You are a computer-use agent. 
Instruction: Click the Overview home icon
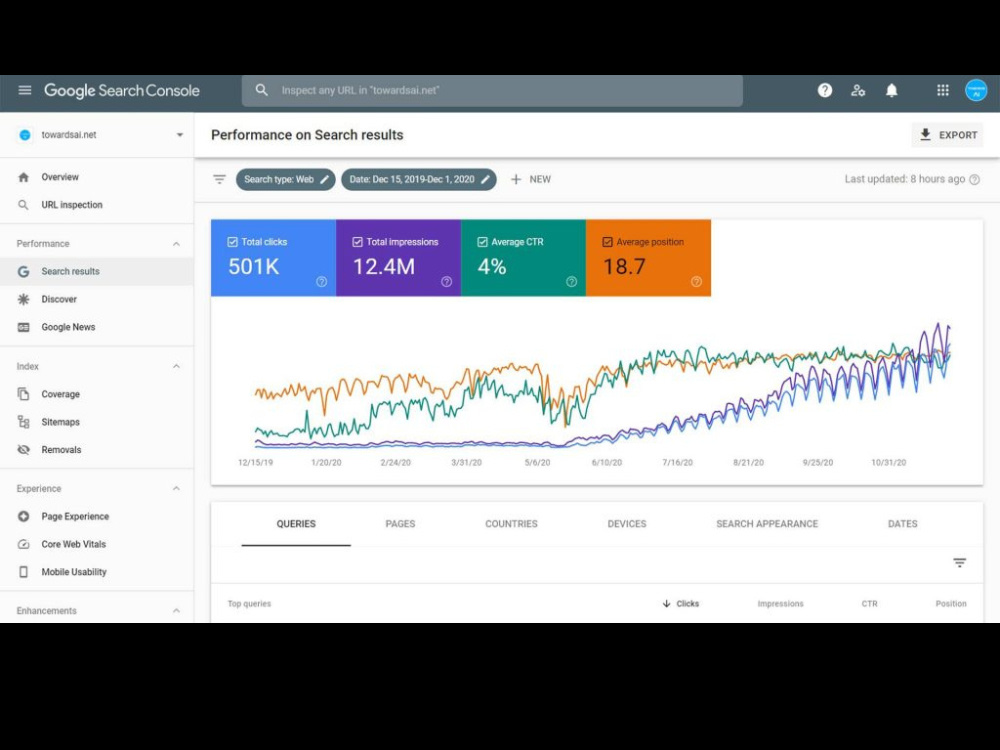click(24, 177)
